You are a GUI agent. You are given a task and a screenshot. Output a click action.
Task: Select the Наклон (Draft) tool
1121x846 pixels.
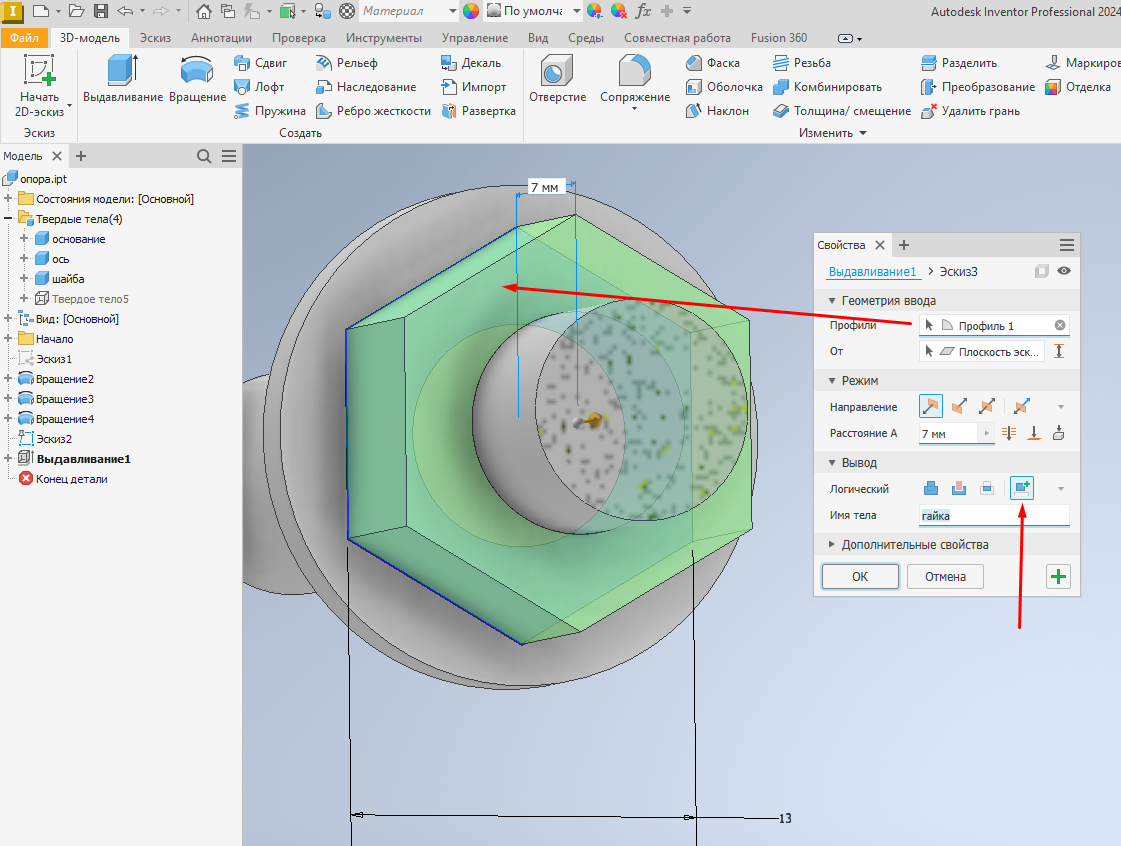(717, 112)
